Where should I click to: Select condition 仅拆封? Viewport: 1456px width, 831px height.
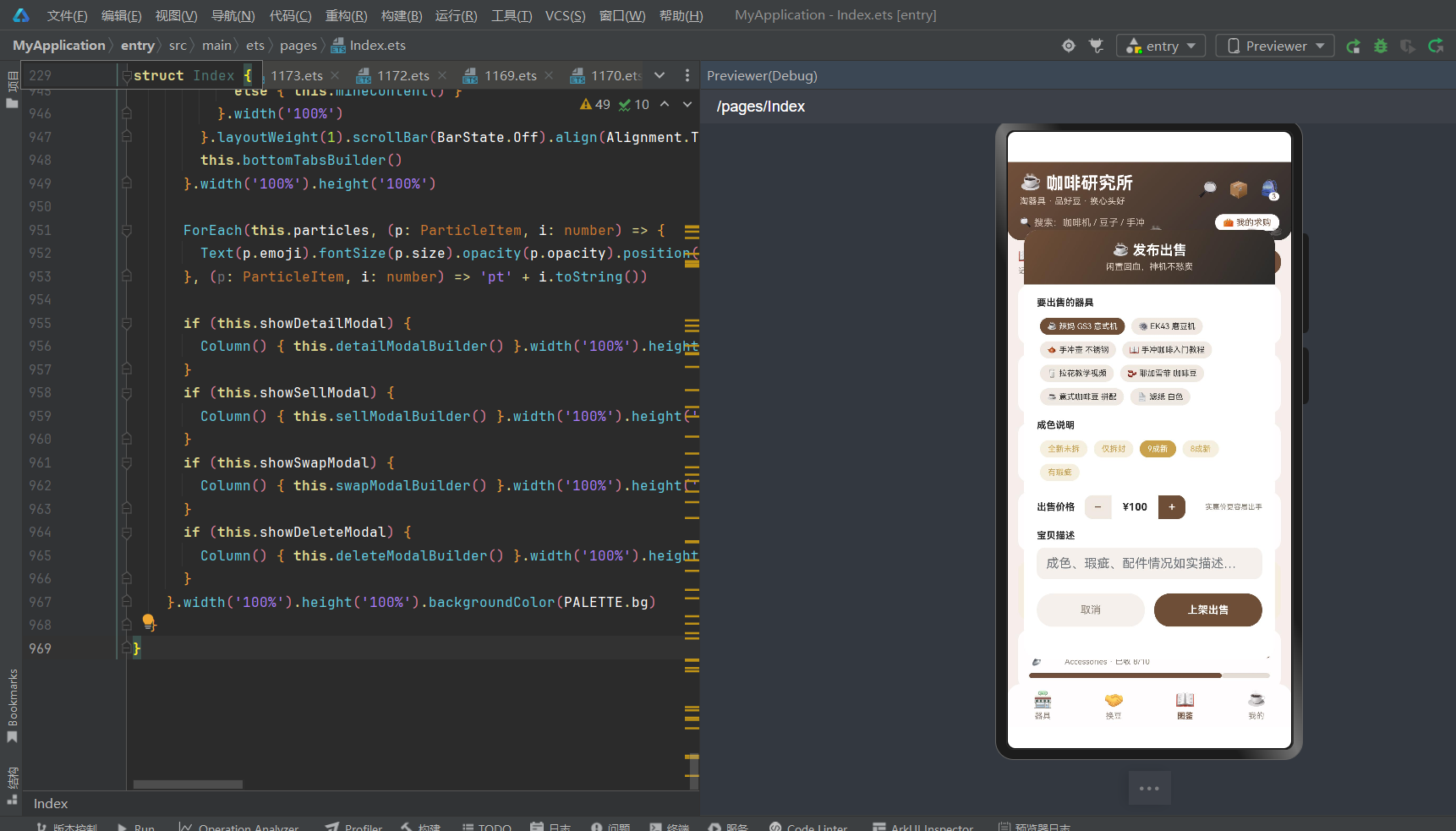(x=1114, y=449)
